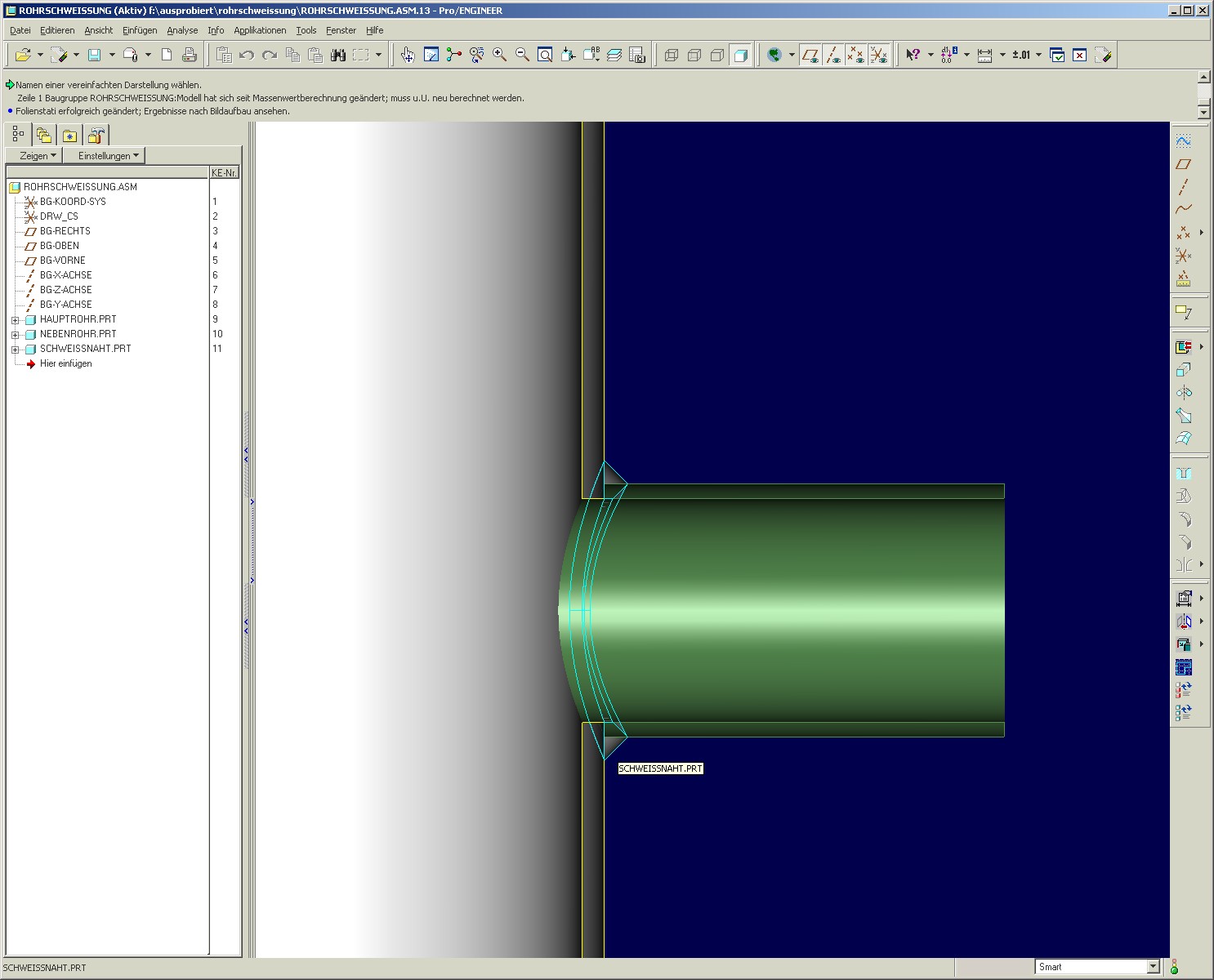Open the Smart selection filter dropdown

click(x=1153, y=967)
